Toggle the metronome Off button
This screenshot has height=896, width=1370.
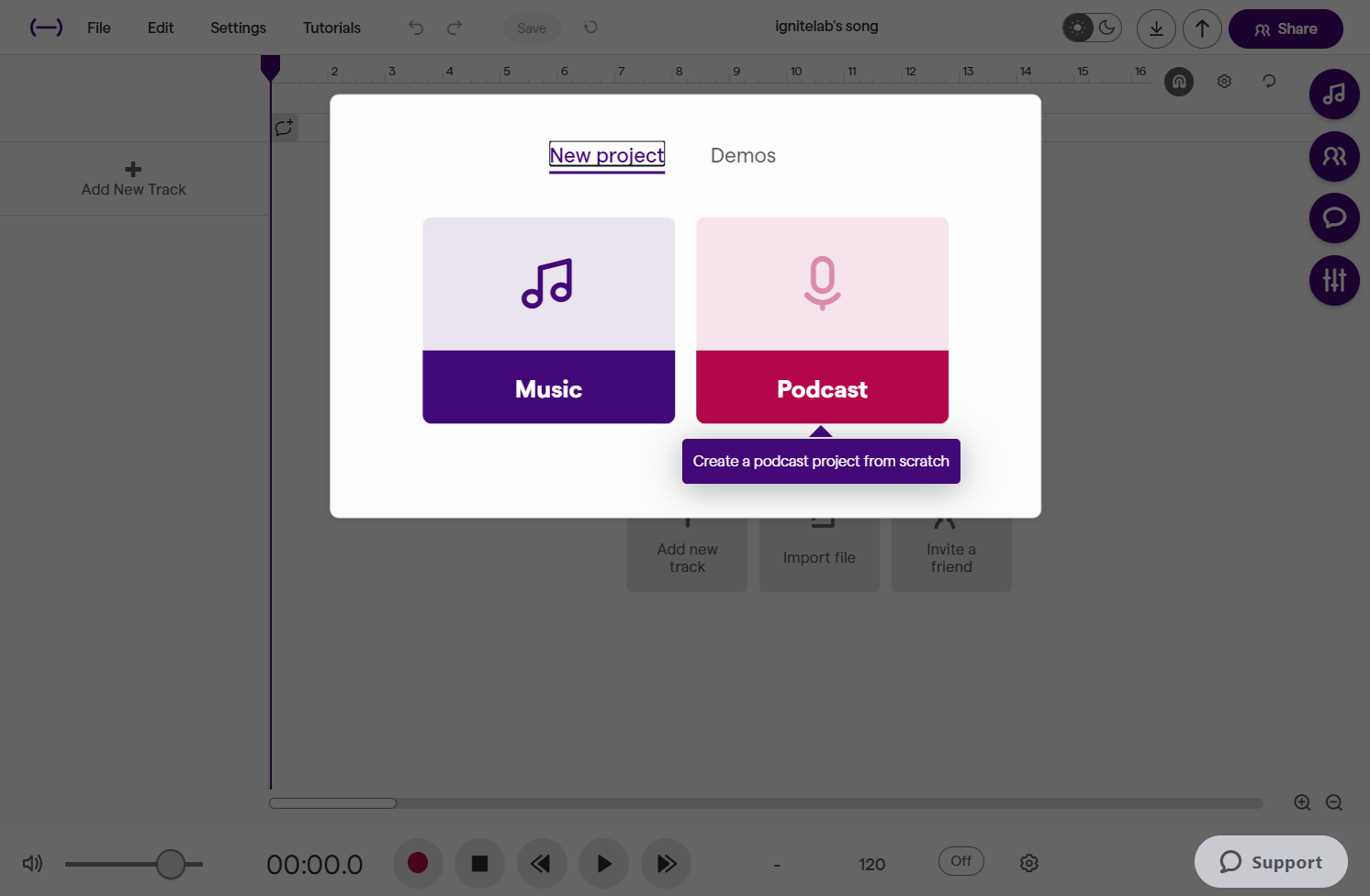coord(961,861)
